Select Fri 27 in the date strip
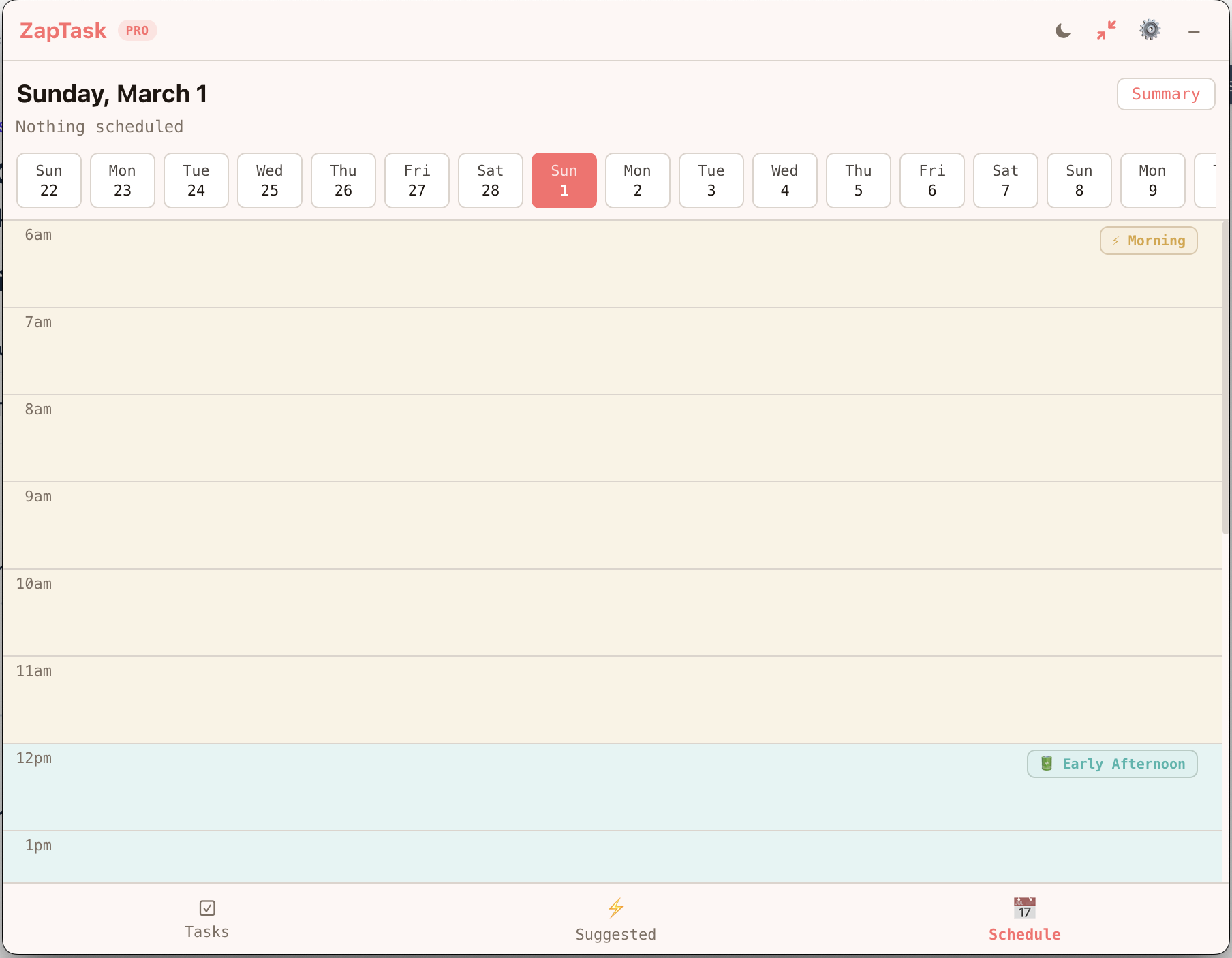The width and height of the screenshot is (1232, 958). [x=417, y=181]
